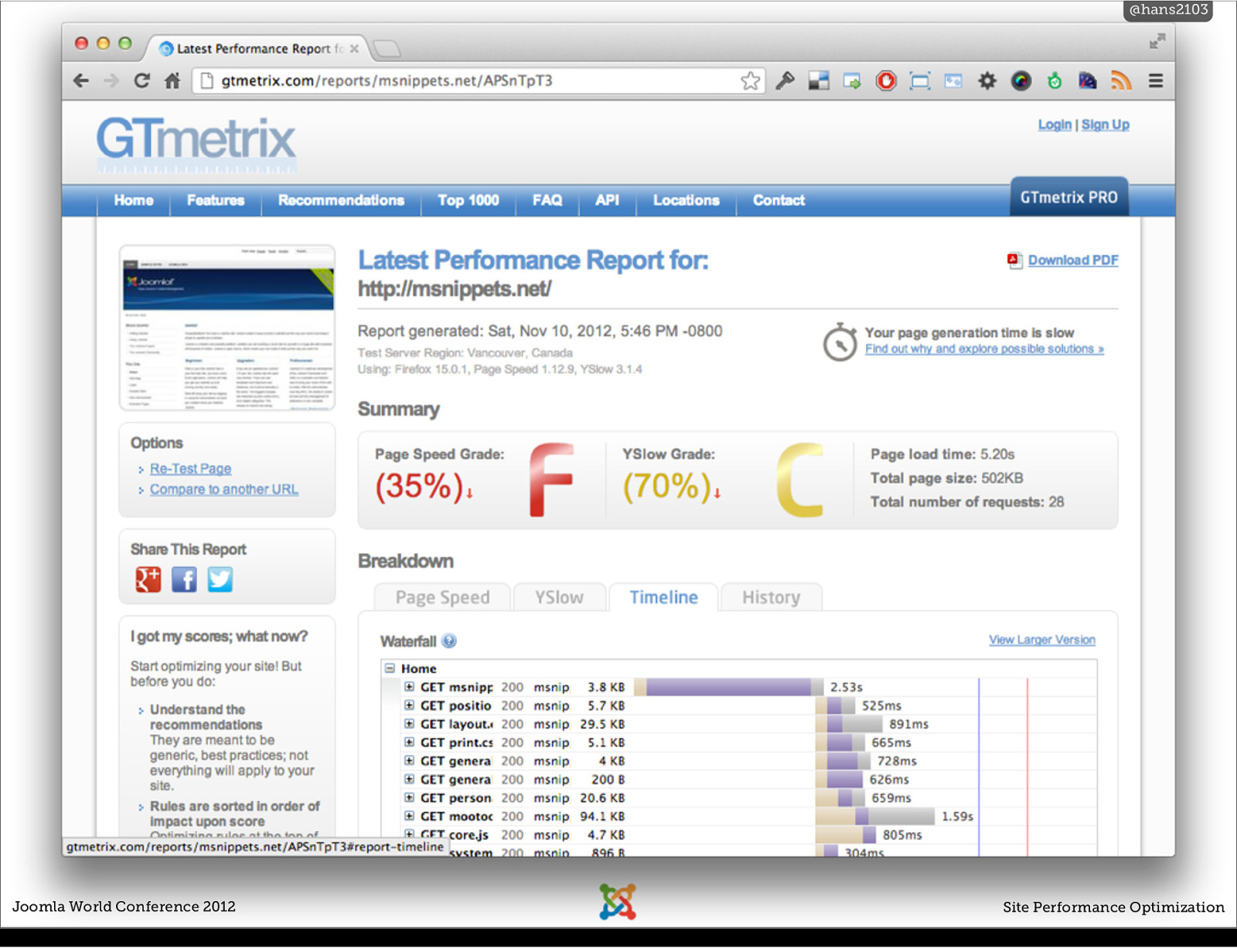Click the msnippets site screenshot thumbnail

[227, 328]
